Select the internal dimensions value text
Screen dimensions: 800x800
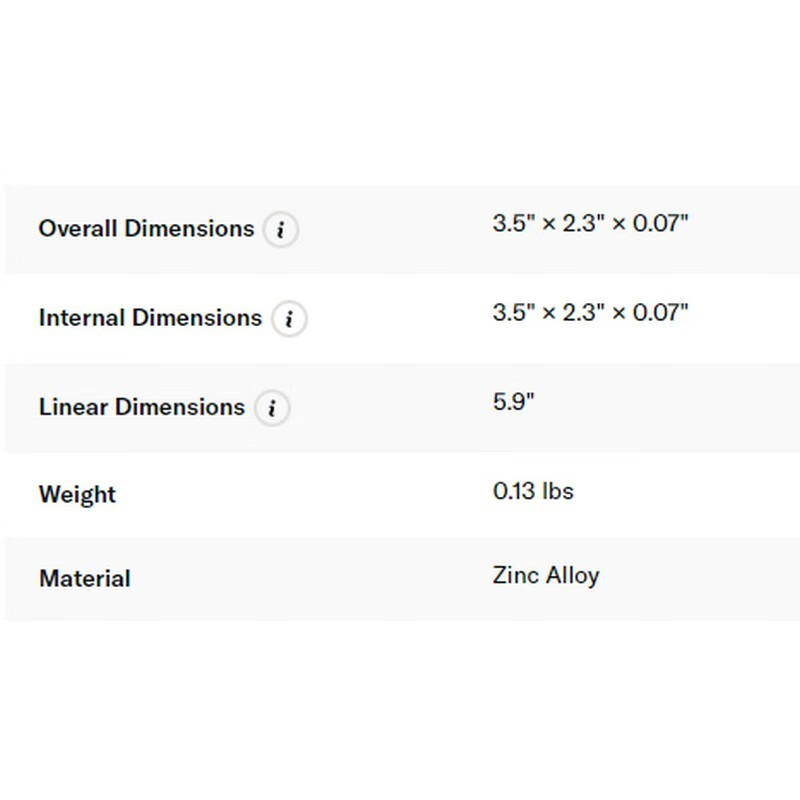[590, 312]
